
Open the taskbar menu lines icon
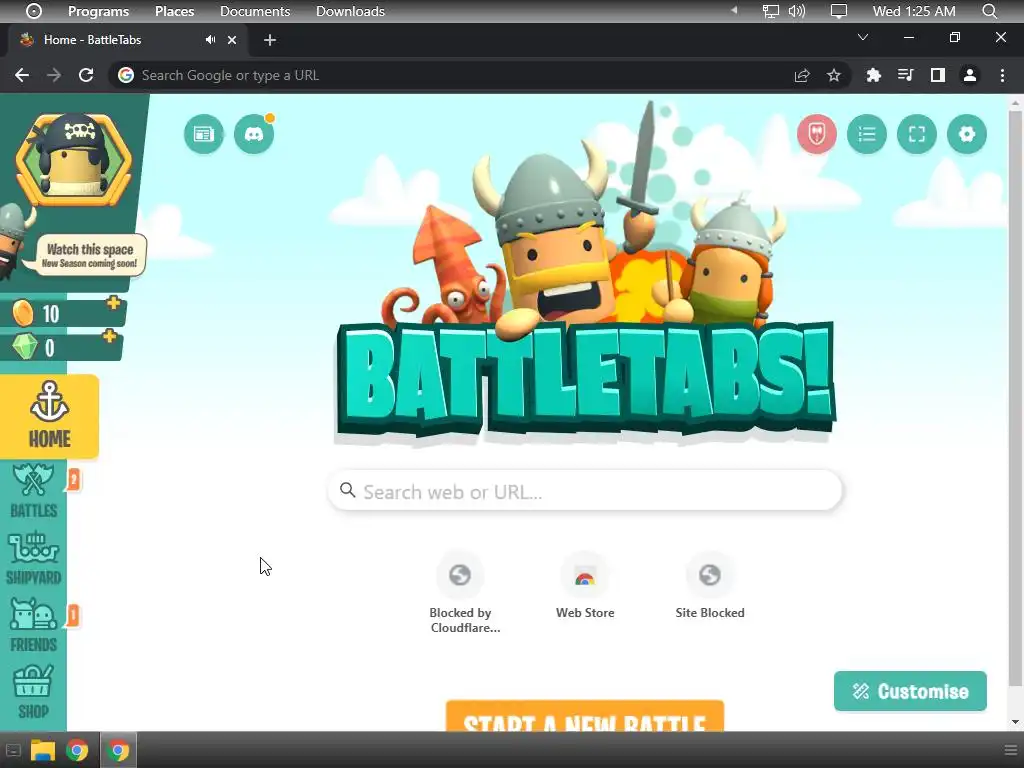tap(1010, 750)
